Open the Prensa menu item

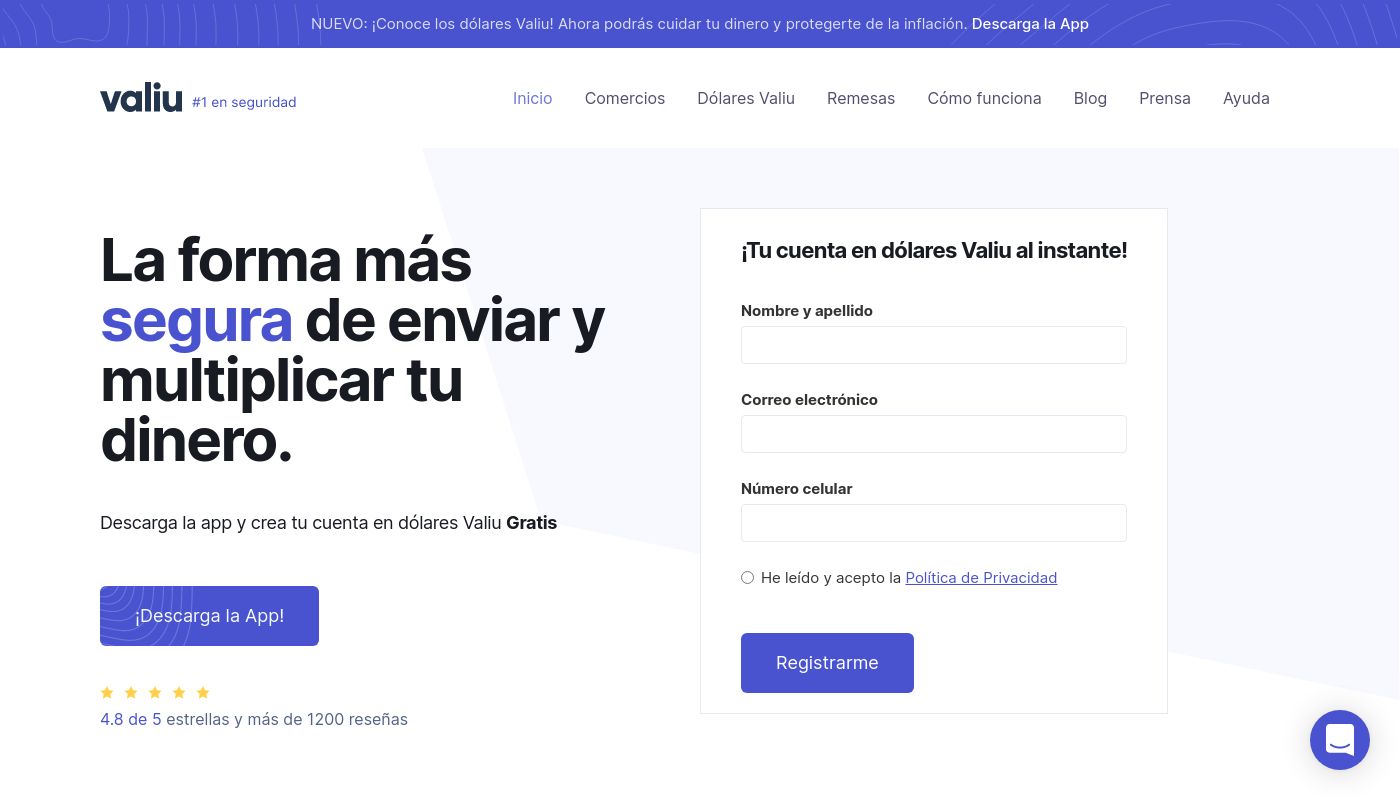pos(1165,98)
